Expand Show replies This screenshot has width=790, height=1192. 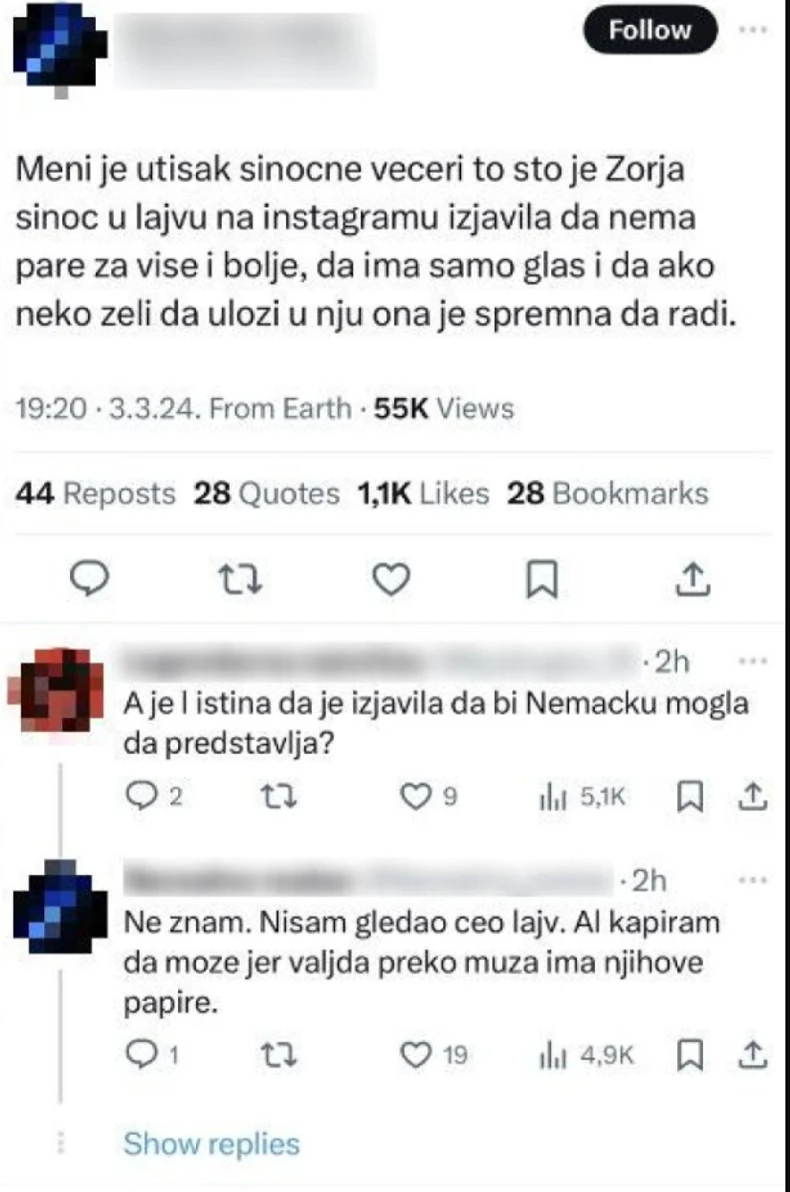tap(211, 1143)
